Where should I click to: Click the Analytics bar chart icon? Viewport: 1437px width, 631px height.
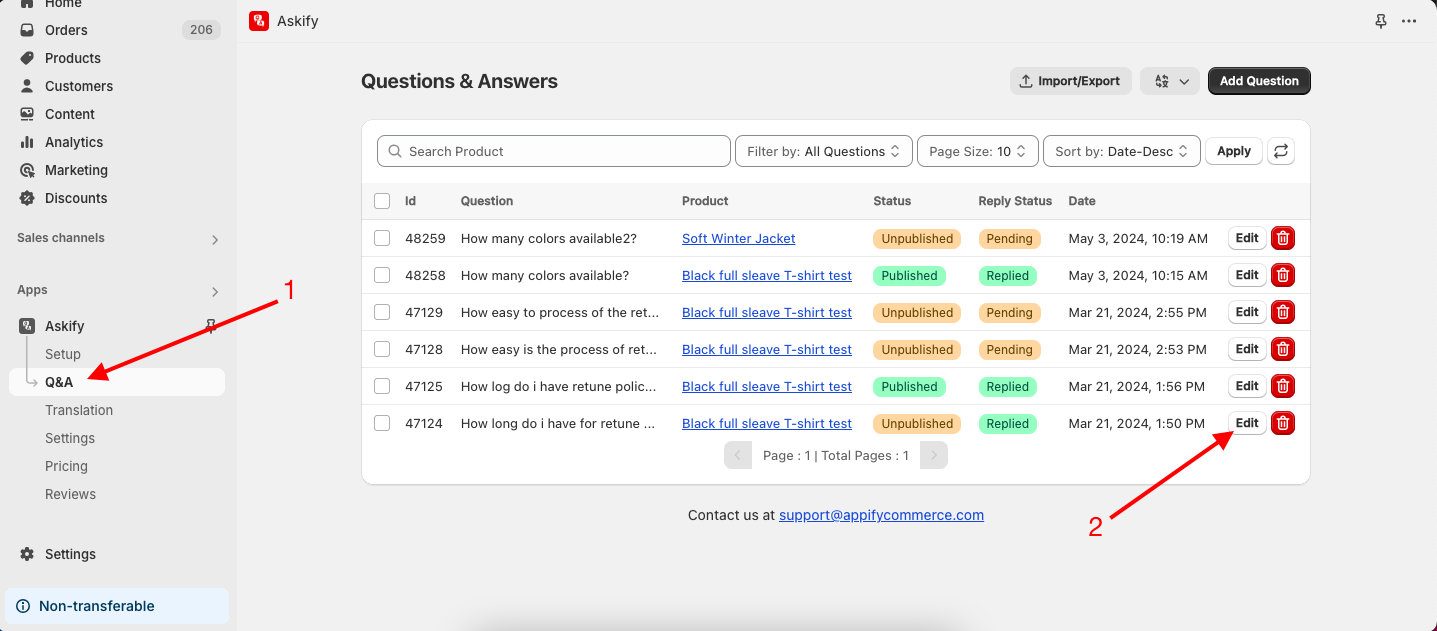point(27,142)
